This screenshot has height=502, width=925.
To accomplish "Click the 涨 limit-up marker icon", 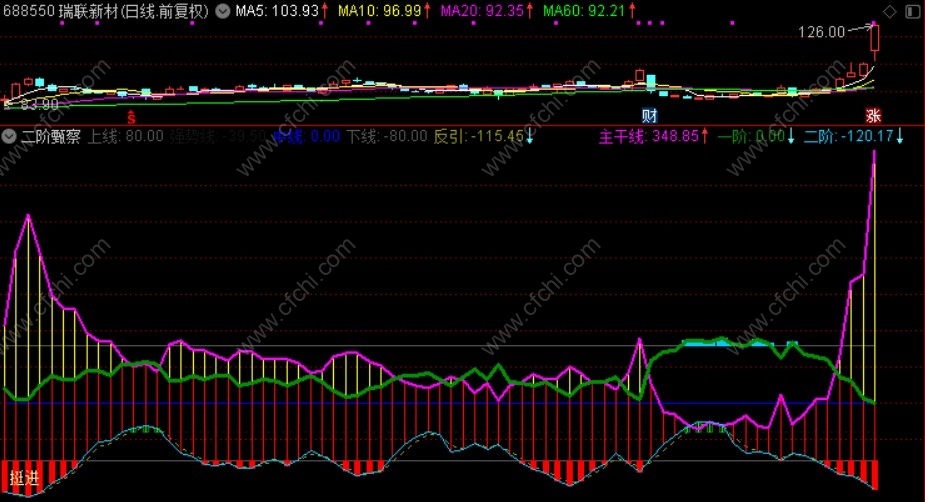I will coord(873,115).
